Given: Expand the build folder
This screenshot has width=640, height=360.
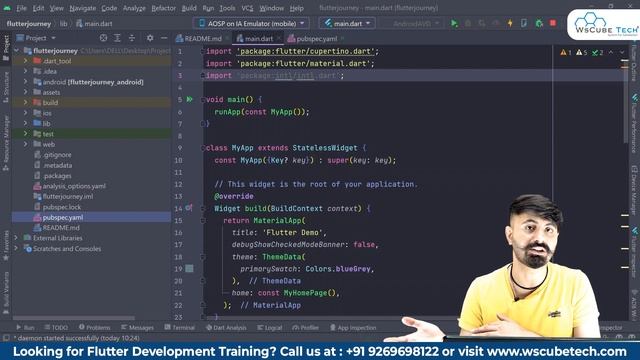Looking at the screenshot, I should click(25, 102).
